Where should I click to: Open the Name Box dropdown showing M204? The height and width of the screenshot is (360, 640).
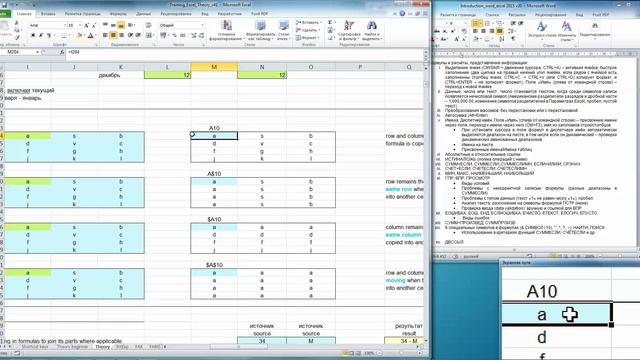click(x=38, y=52)
